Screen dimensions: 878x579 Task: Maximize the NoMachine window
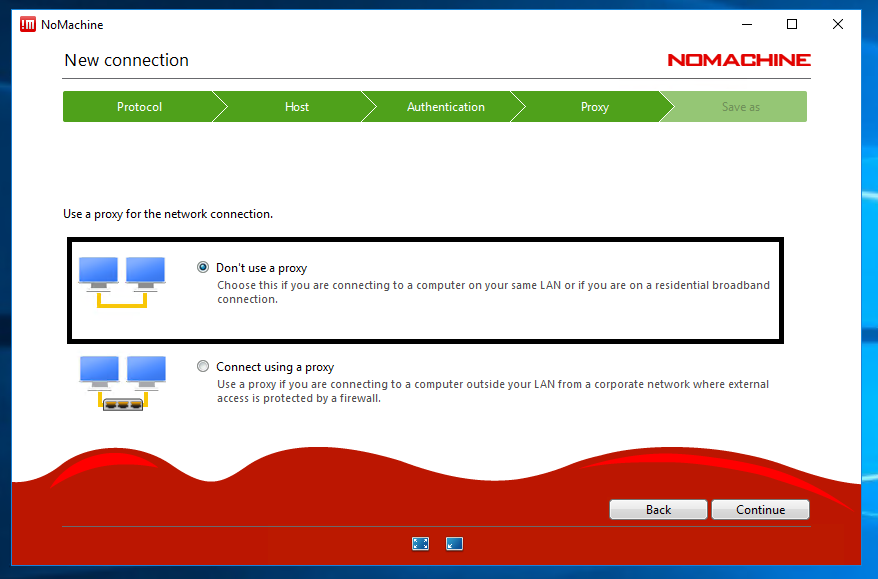click(x=792, y=24)
